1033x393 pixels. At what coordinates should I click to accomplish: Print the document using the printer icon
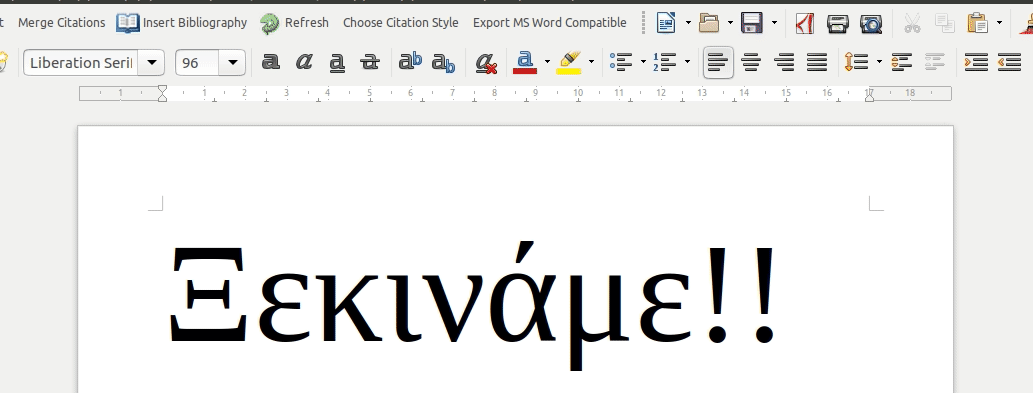click(837, 23)
